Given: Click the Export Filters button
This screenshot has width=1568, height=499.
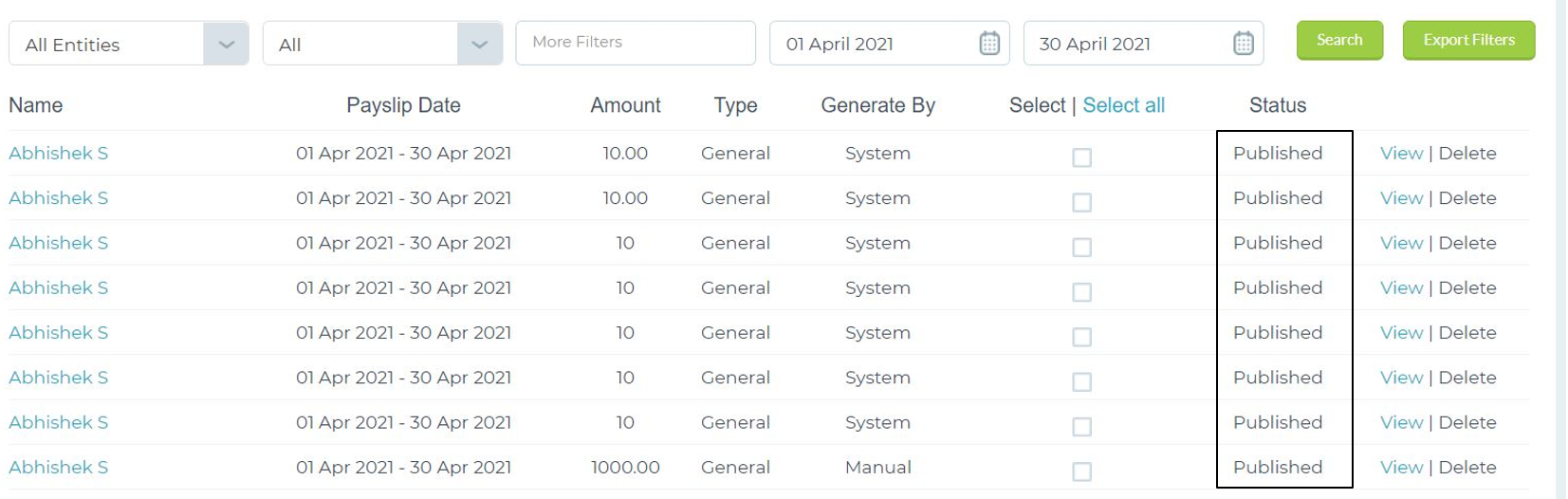Looking at the screenshot, I should 1468,40.
